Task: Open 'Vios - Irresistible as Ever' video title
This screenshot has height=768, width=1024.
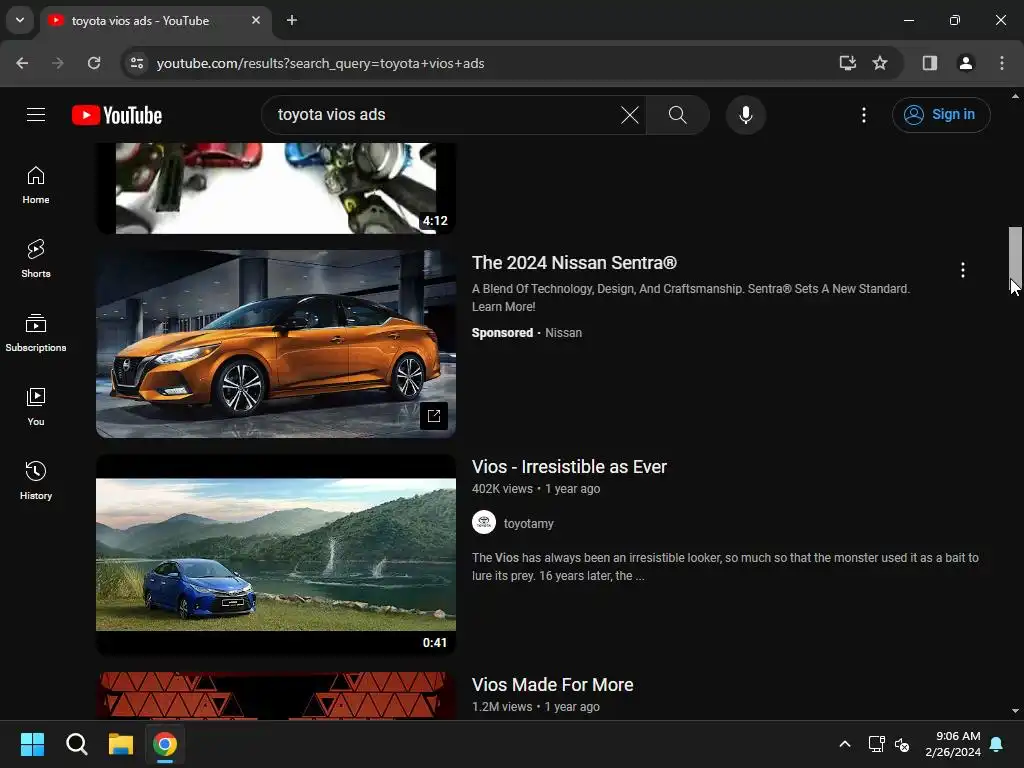Action: [x=569, y=467]
